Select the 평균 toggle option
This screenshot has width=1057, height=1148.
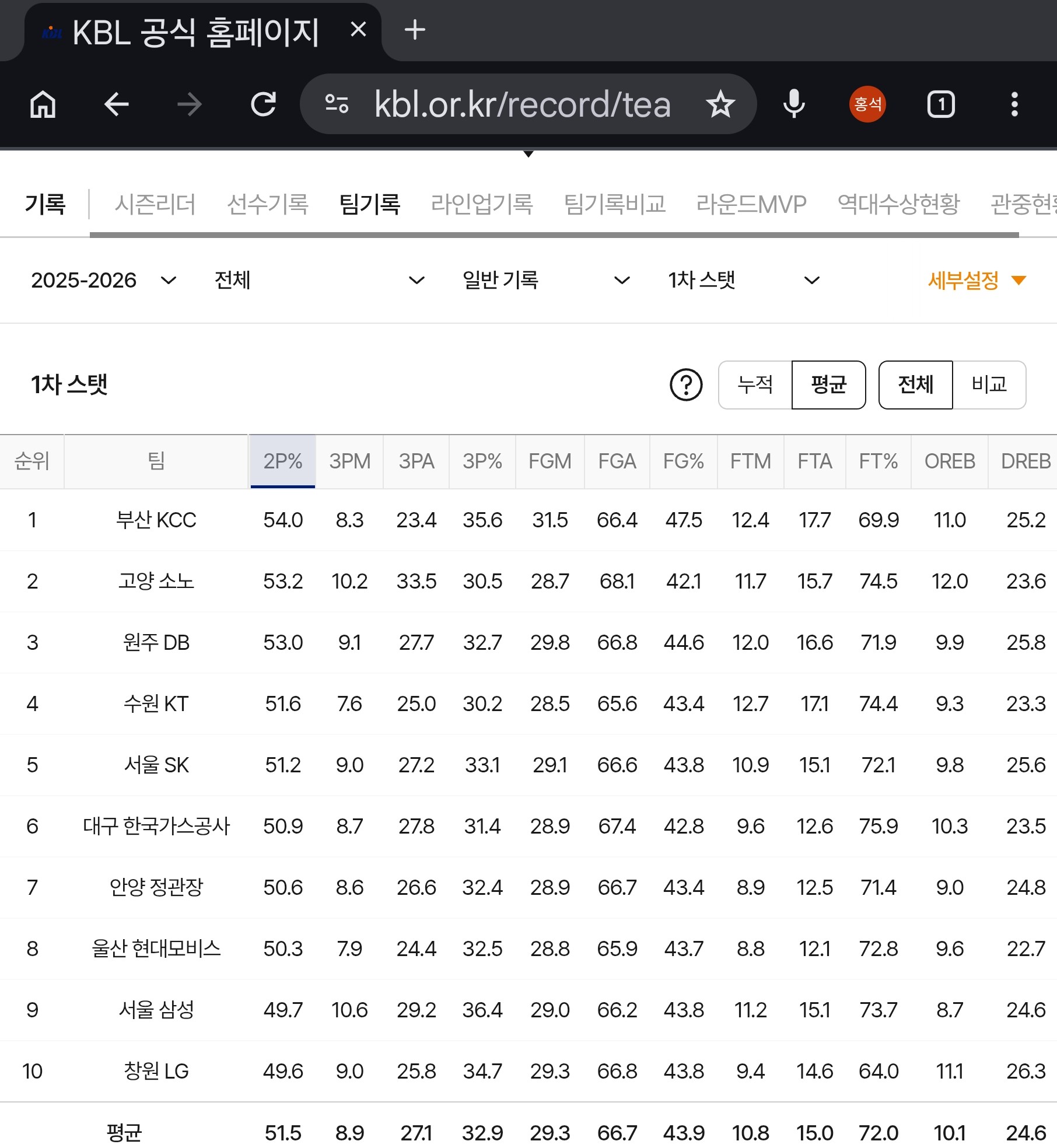point(828,385)
